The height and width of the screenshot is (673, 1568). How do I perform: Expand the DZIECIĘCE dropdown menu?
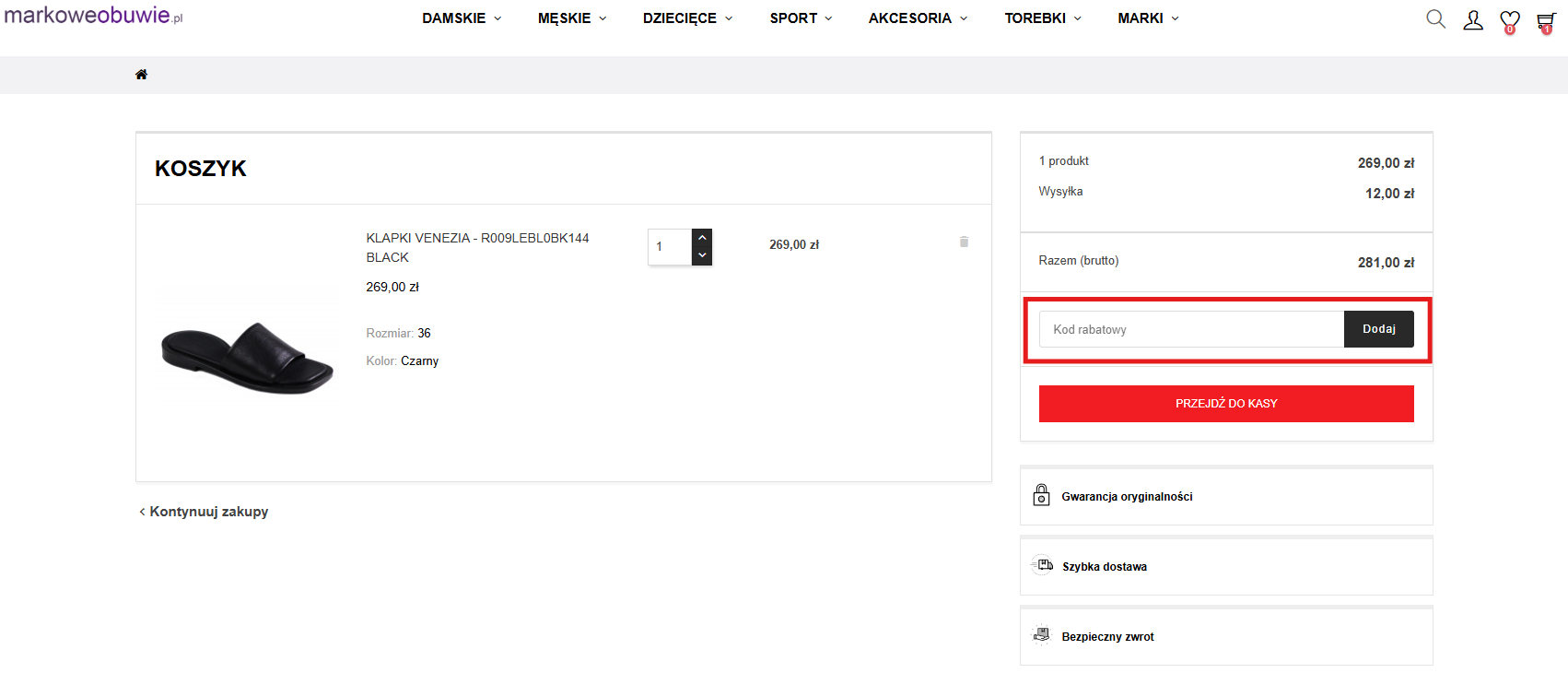[x=687, y=18]
